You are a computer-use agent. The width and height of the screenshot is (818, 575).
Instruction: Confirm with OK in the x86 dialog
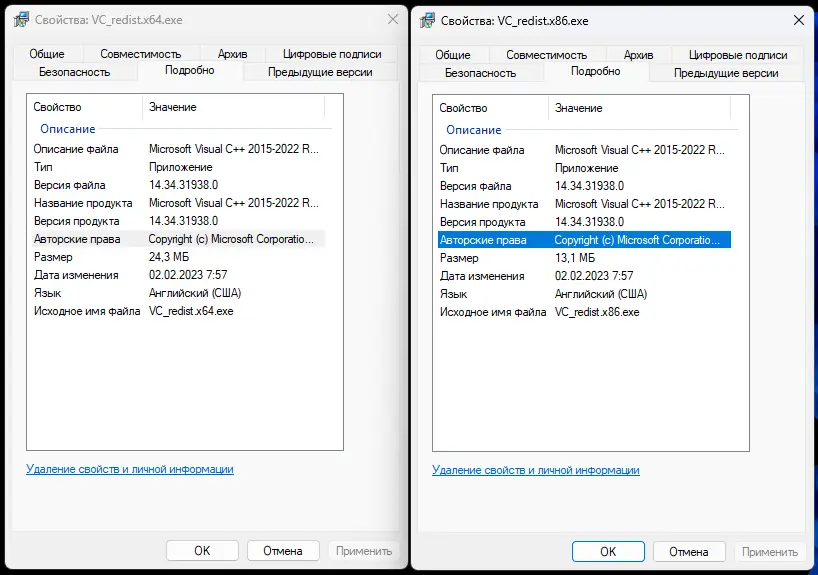tap(608, 551)
